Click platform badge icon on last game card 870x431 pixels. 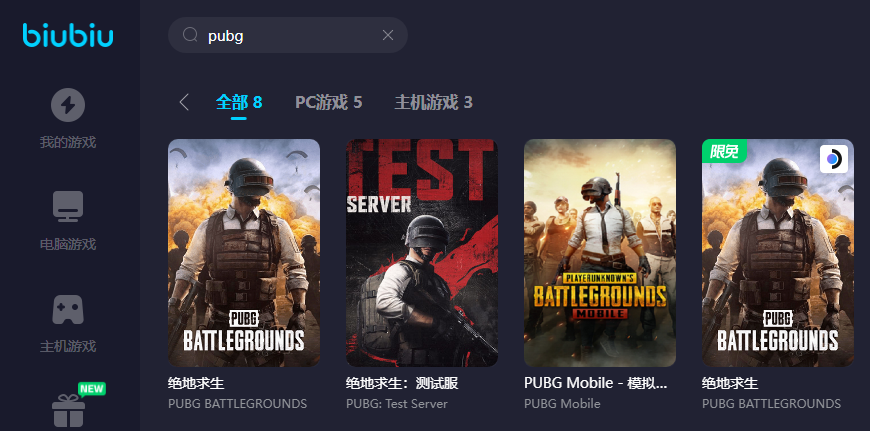click(833, 159)
